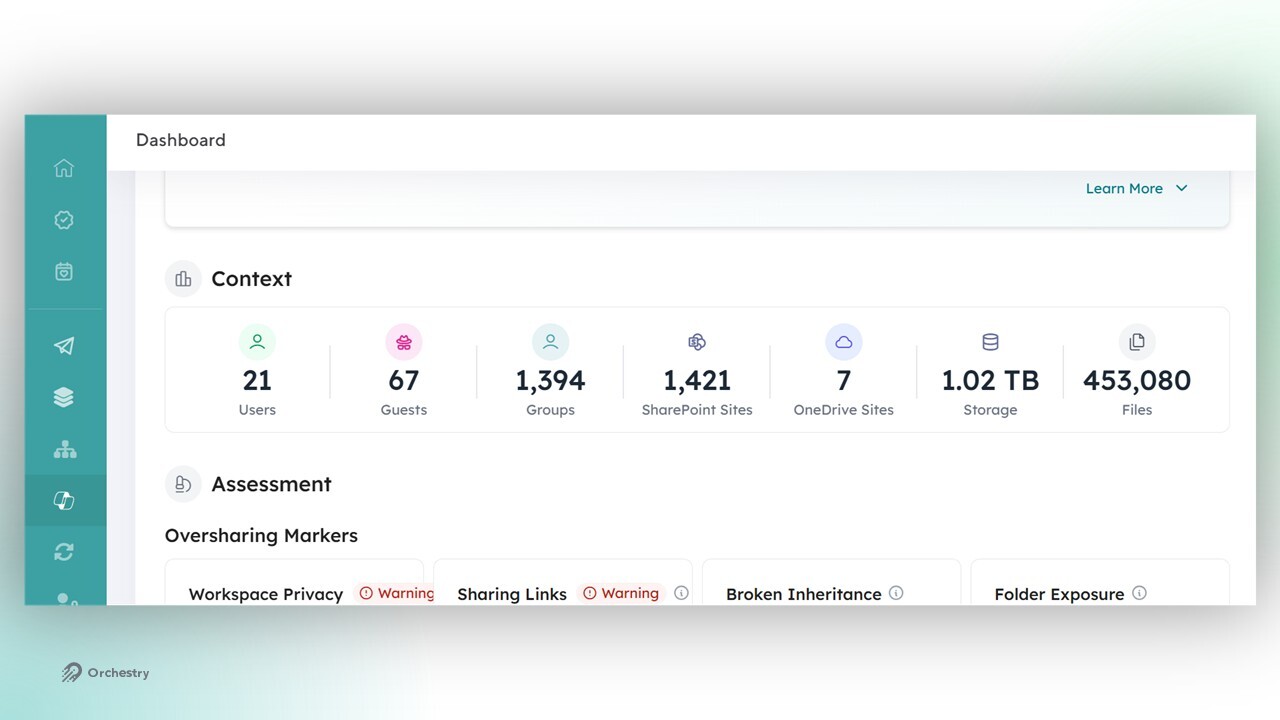Click the Warning badge on Sharing Links
This screenshot has width=1280, height=720.
tap(622, 593)
